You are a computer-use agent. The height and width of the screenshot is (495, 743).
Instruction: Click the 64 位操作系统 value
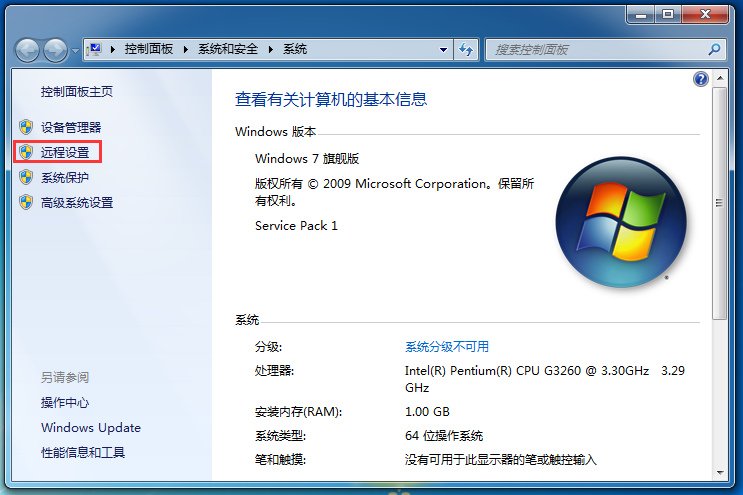click(444, 436)
